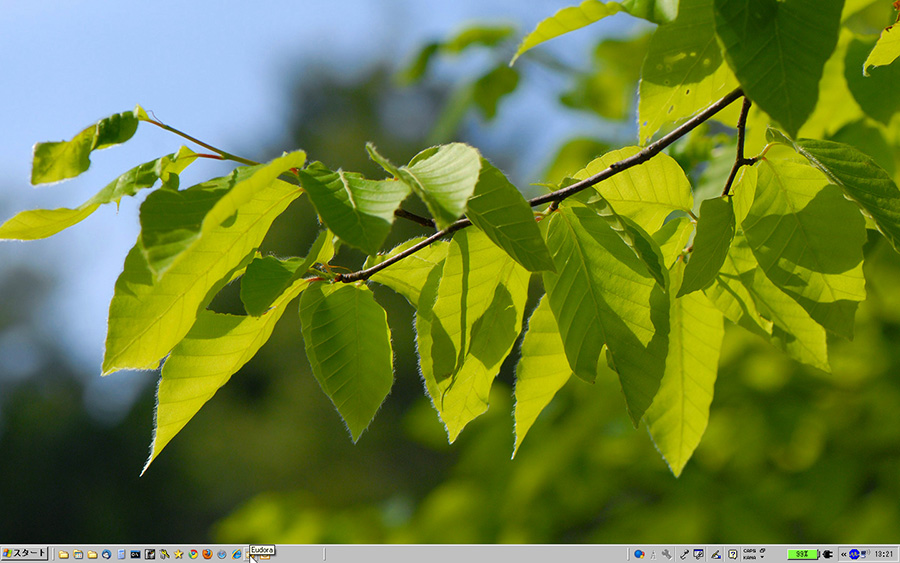This screenshot has width=900, height=563.
Task: Click the IME input mode A icon
Action: click(653, 555)
